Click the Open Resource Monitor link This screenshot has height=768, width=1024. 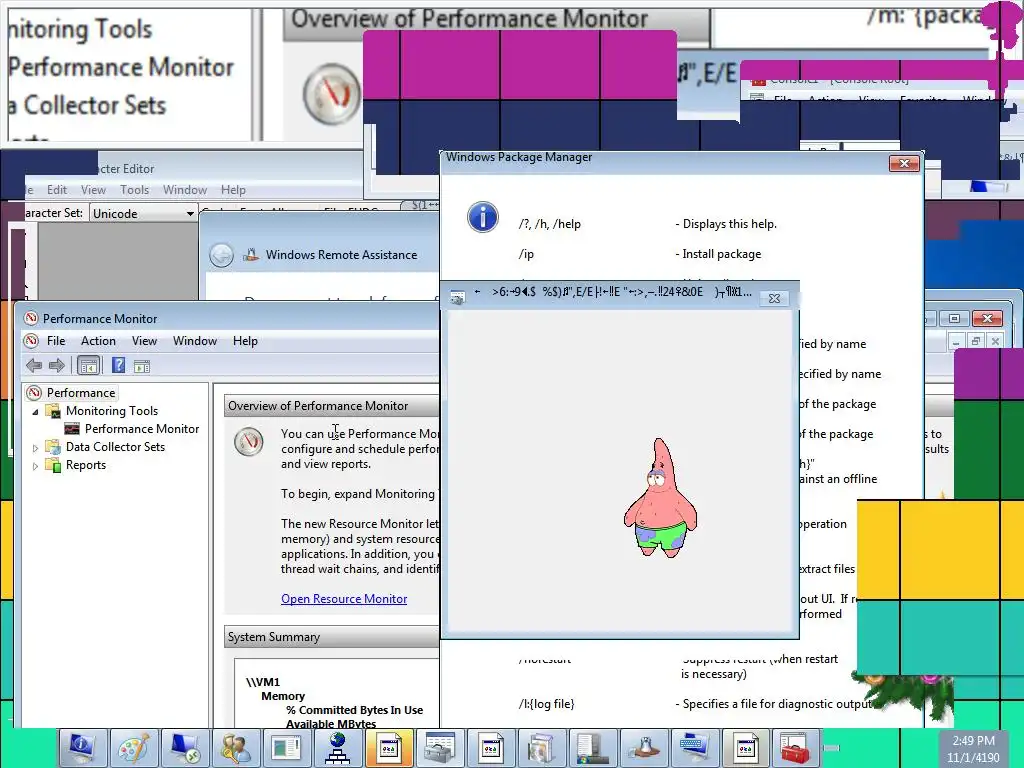click(344, 599)
